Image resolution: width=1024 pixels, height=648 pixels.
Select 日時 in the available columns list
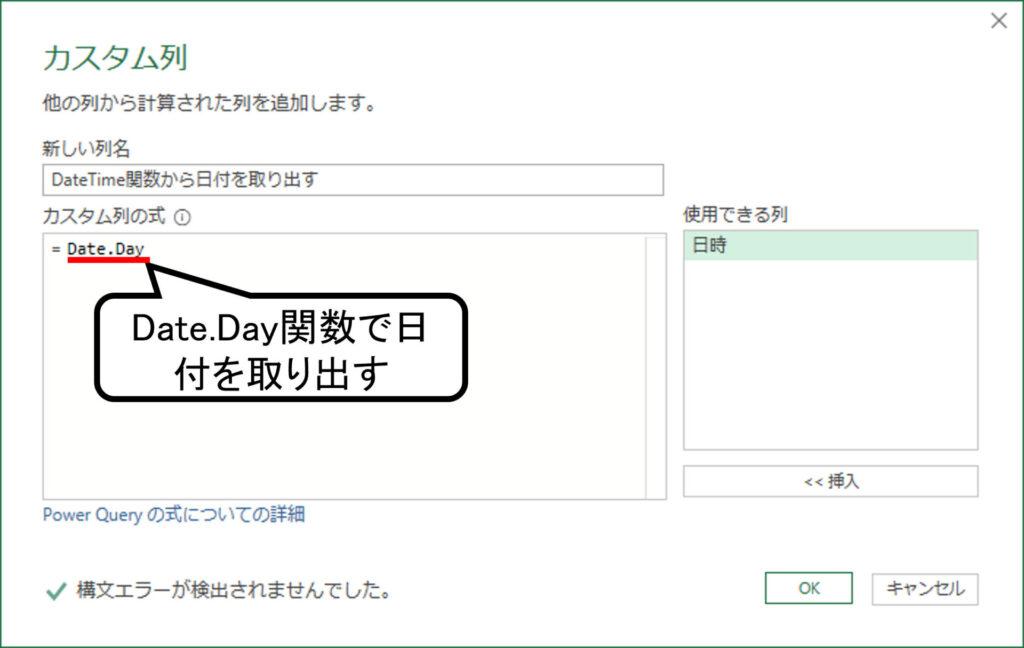[831, 246]
